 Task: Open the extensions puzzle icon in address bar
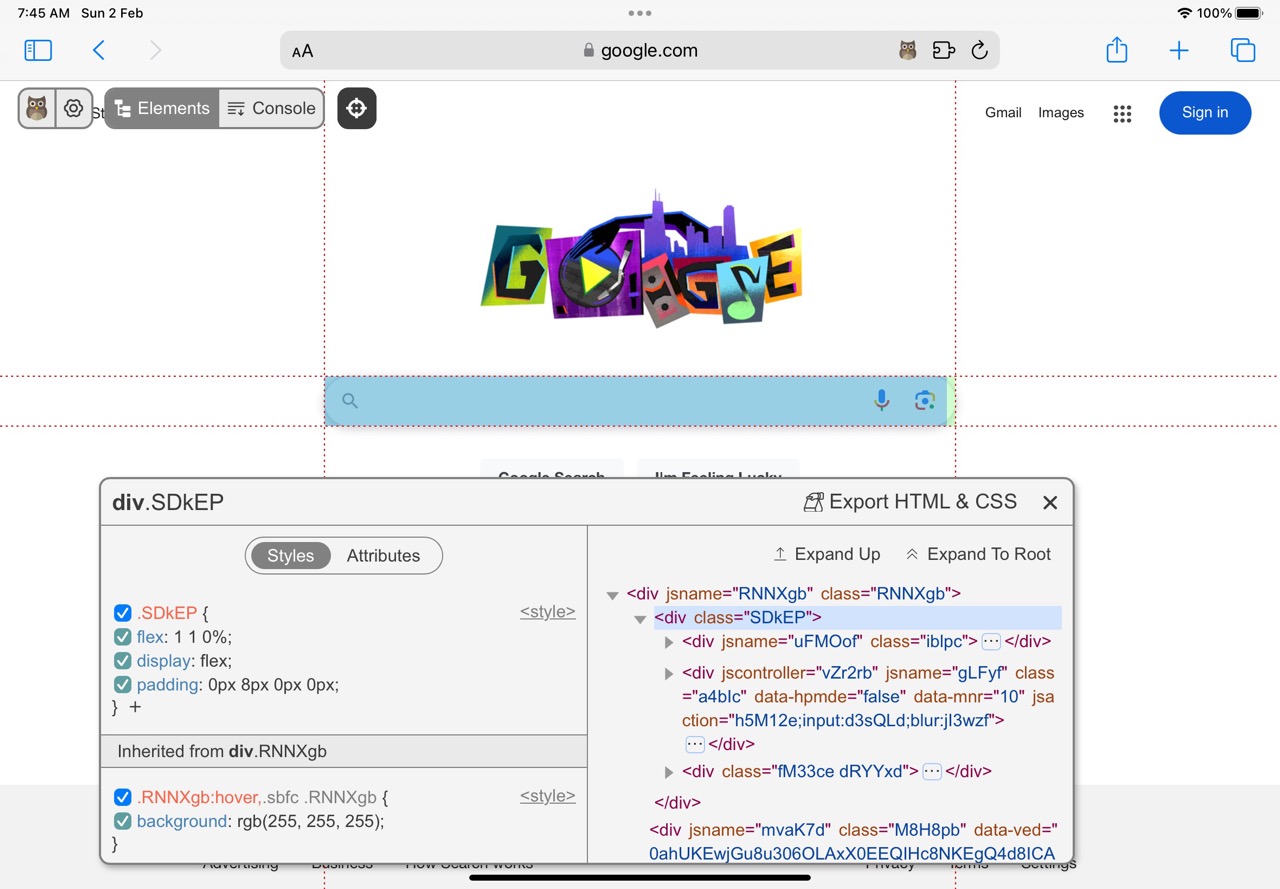pyautogui.click(x=943, y=50)
